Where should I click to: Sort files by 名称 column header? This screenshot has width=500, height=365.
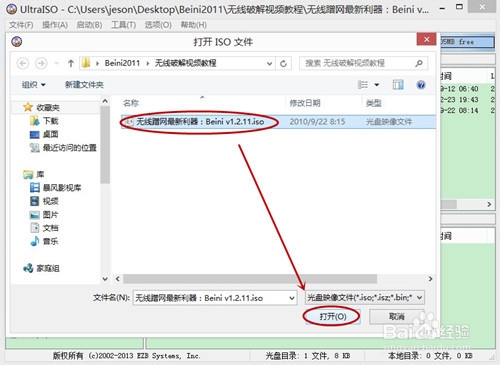point(131,103)
